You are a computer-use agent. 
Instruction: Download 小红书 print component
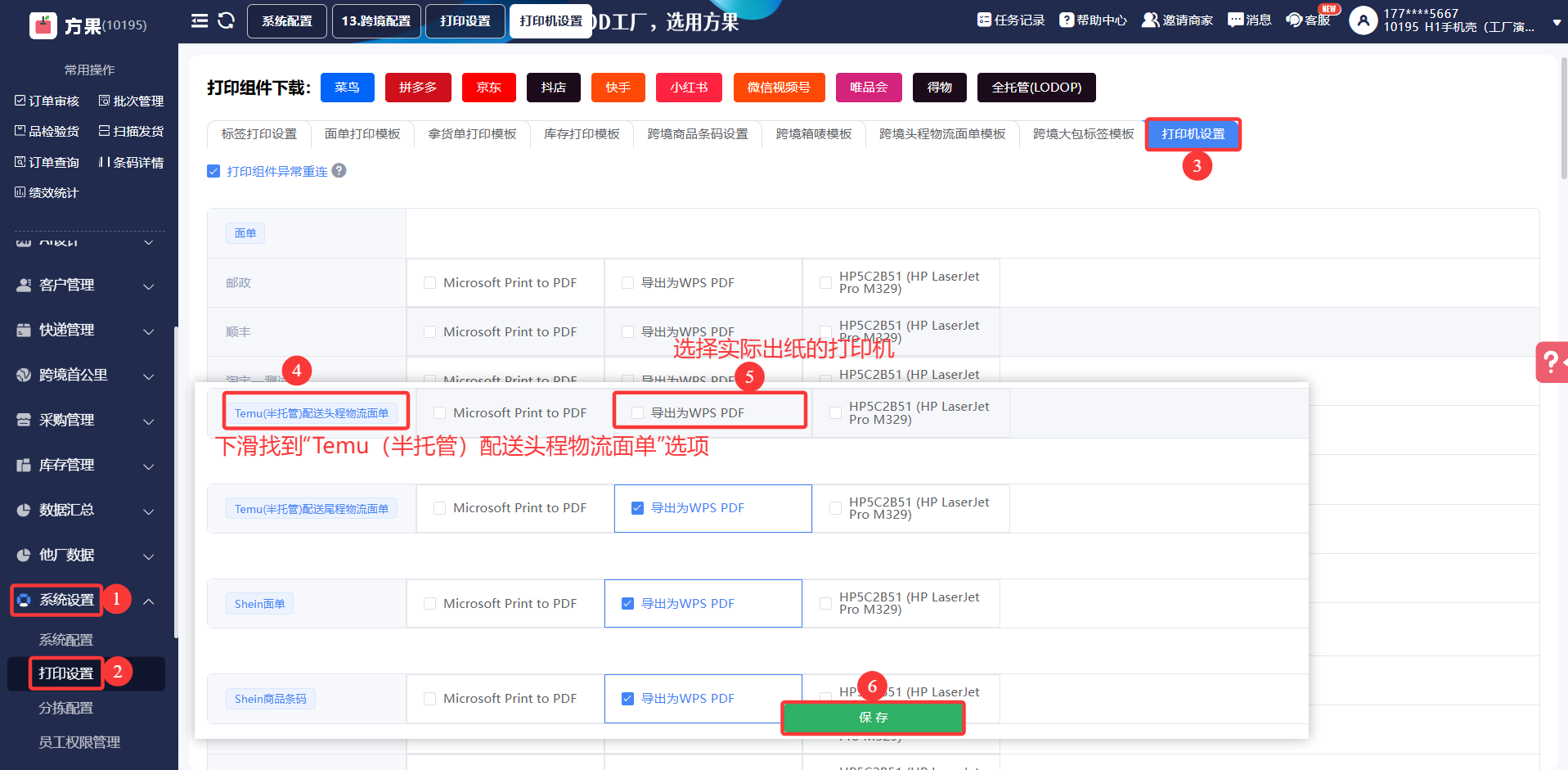[x=689, y=88]
